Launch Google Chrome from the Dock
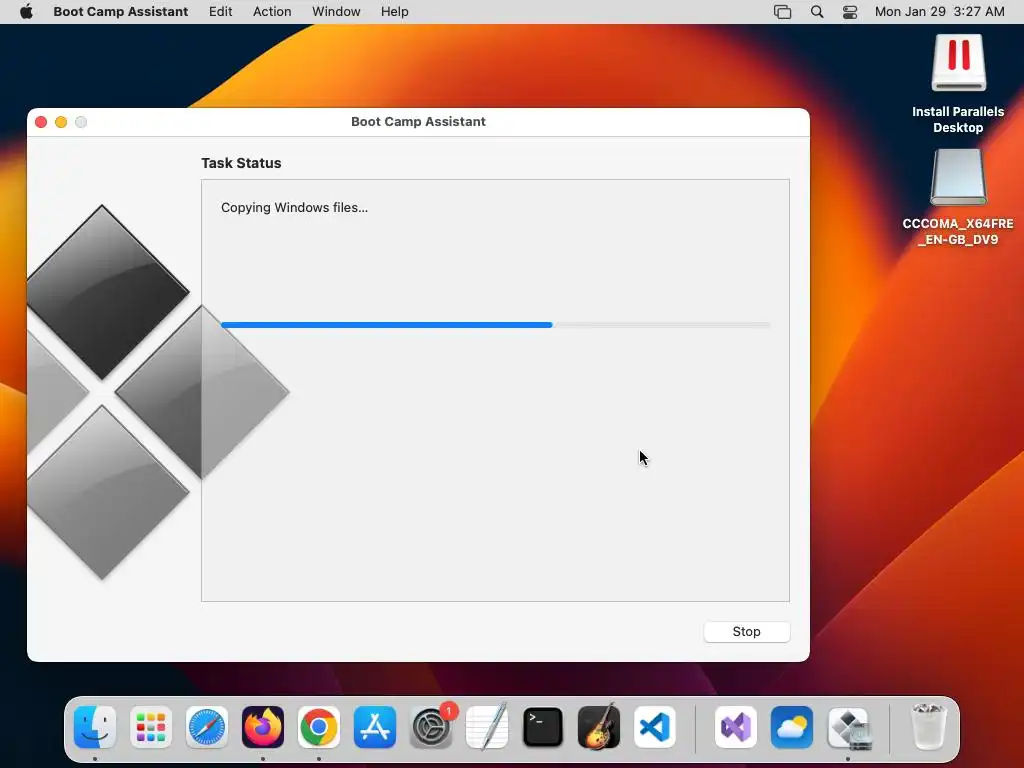 coord(319,727)
